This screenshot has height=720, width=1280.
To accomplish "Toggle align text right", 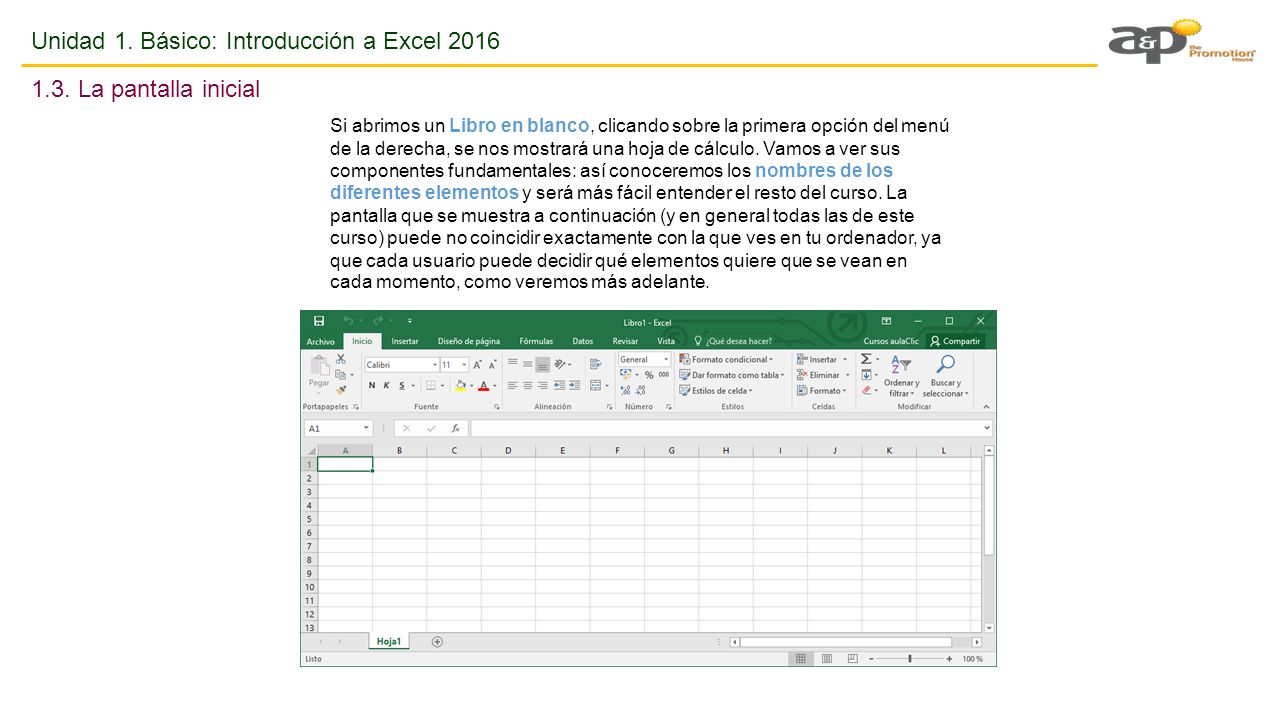I will pos(542,385).
